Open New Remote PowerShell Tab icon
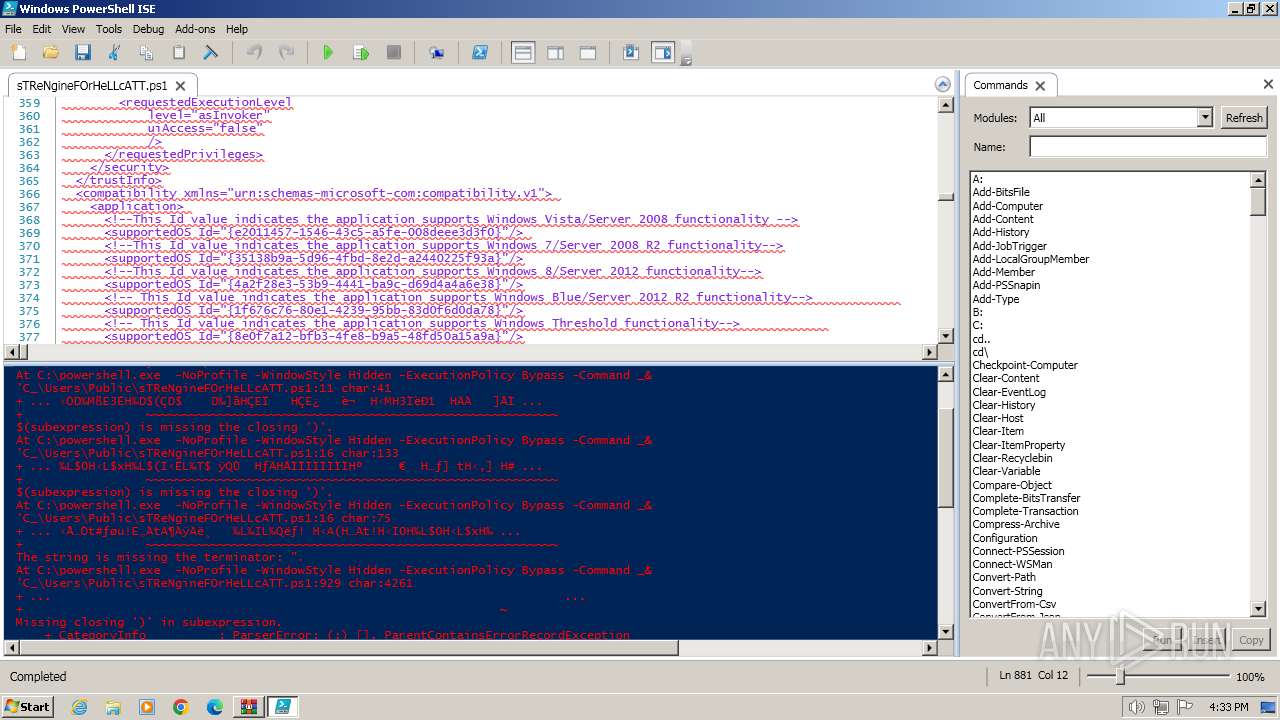The height and width of the screenshot is (720, 1280). 437,53
